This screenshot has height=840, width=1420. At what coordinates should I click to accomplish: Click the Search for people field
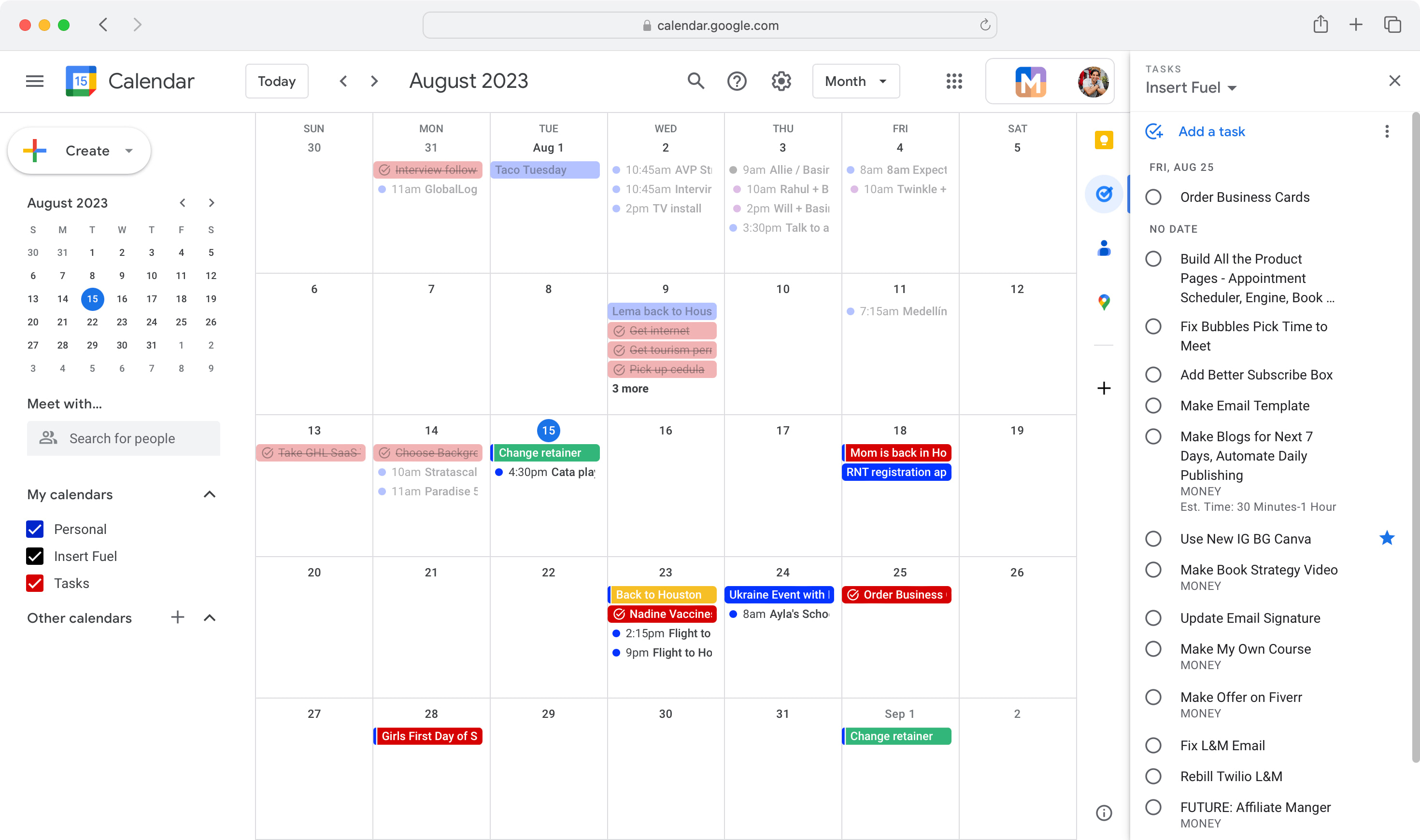pos(124,438)
